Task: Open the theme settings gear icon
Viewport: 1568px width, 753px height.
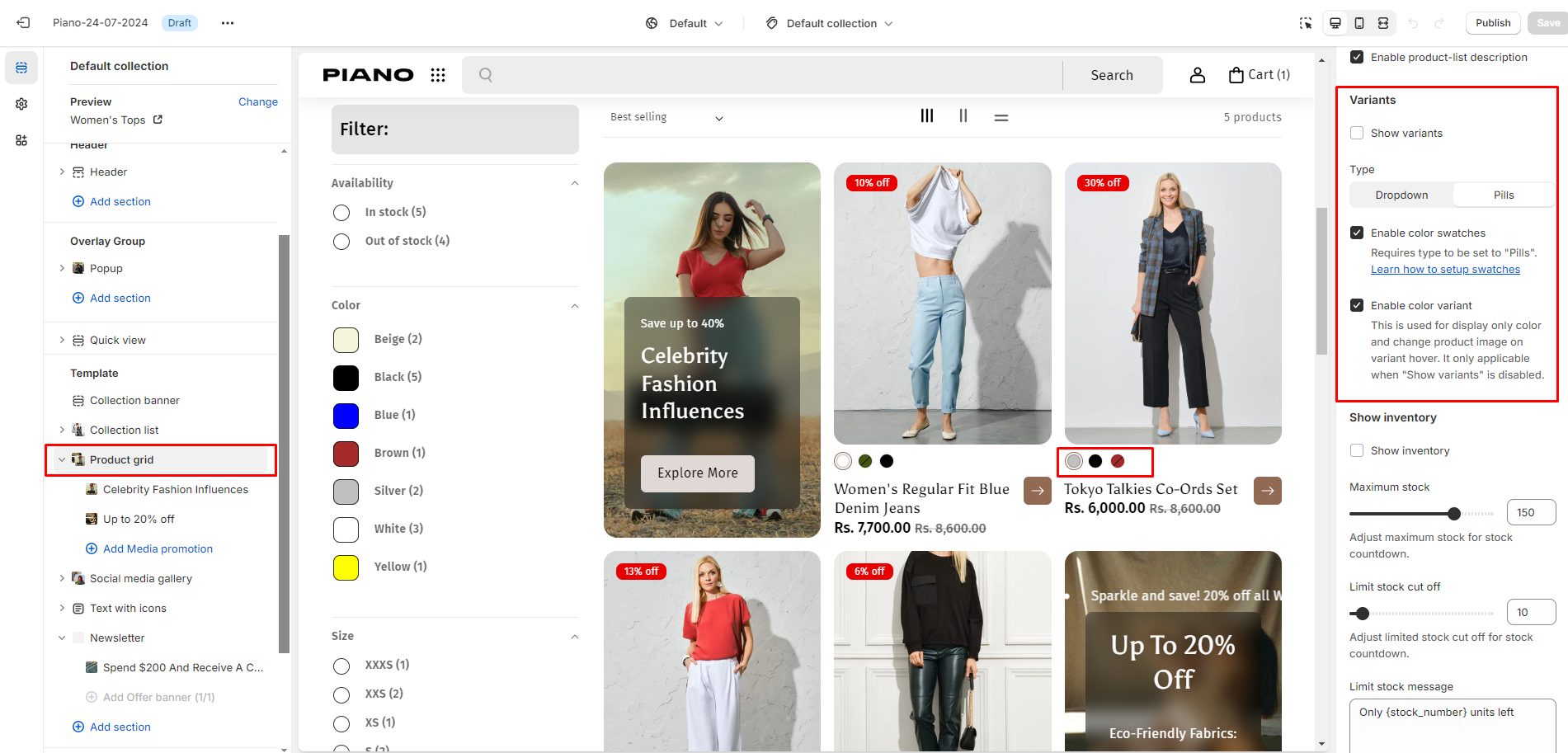Action: pyautogui.click(x=21, y=104)
